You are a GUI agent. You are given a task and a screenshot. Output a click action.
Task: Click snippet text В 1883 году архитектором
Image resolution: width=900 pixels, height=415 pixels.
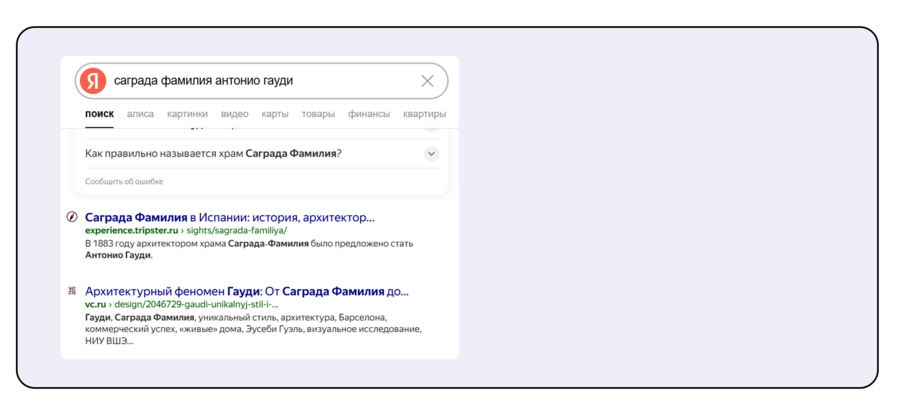[x=249, y=249]
